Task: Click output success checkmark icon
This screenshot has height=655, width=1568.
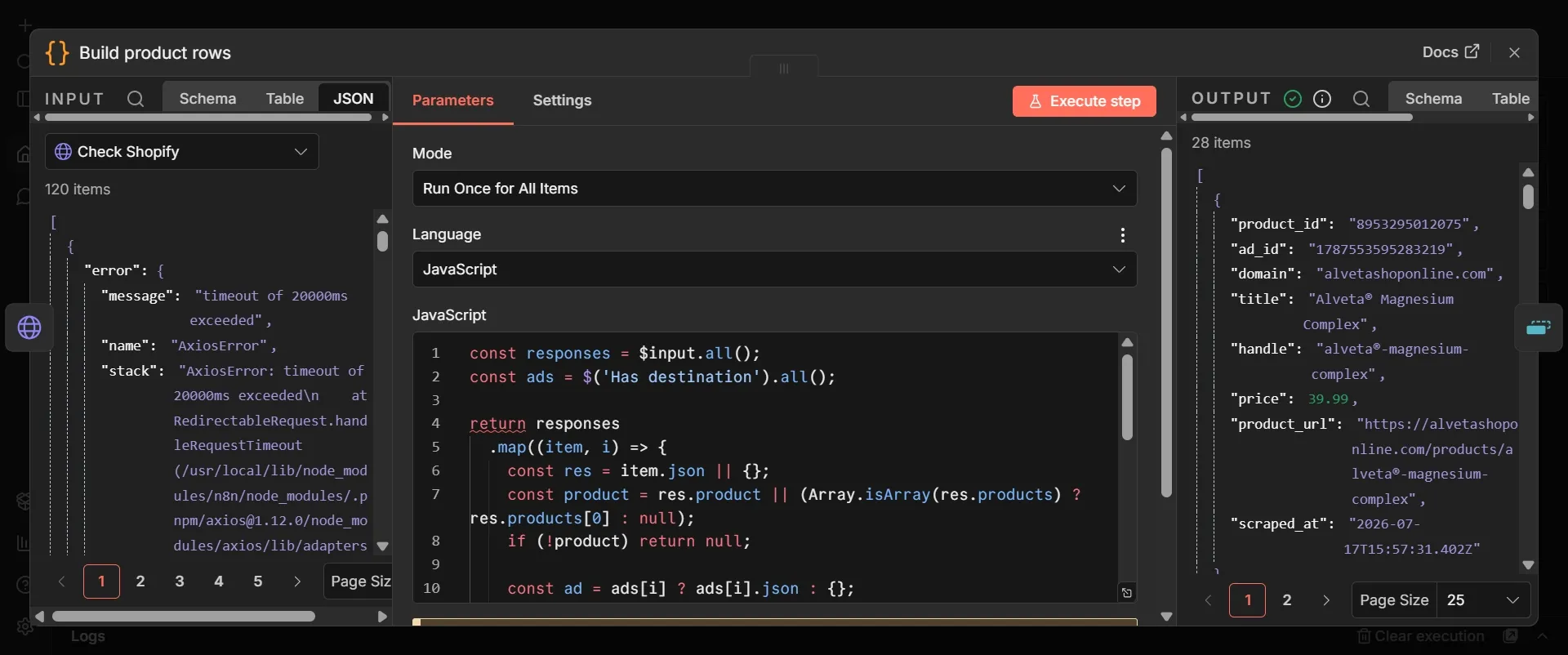Action: 1293,99
